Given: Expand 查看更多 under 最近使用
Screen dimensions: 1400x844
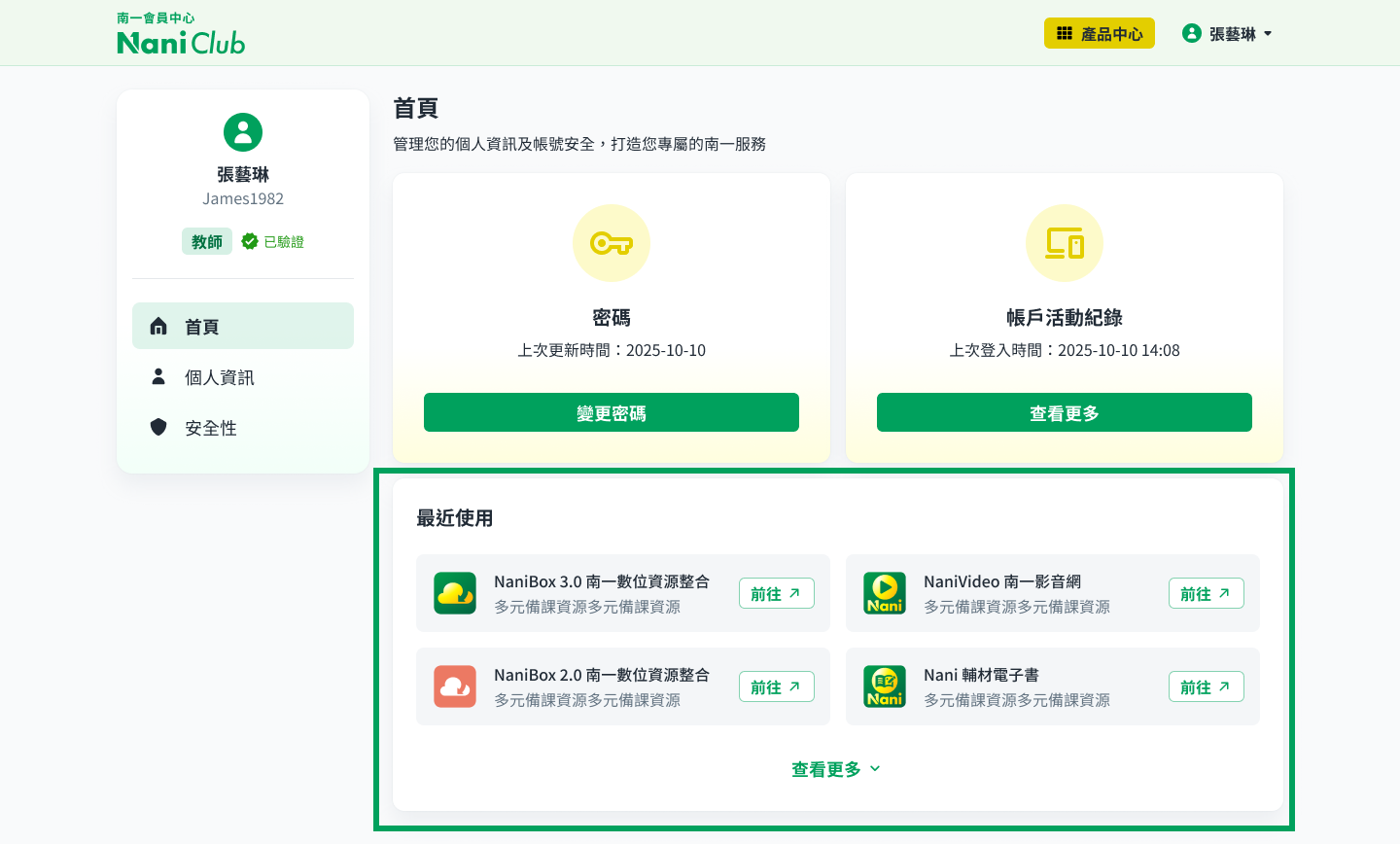Looking at the screenshot, I should click(836, 769).
